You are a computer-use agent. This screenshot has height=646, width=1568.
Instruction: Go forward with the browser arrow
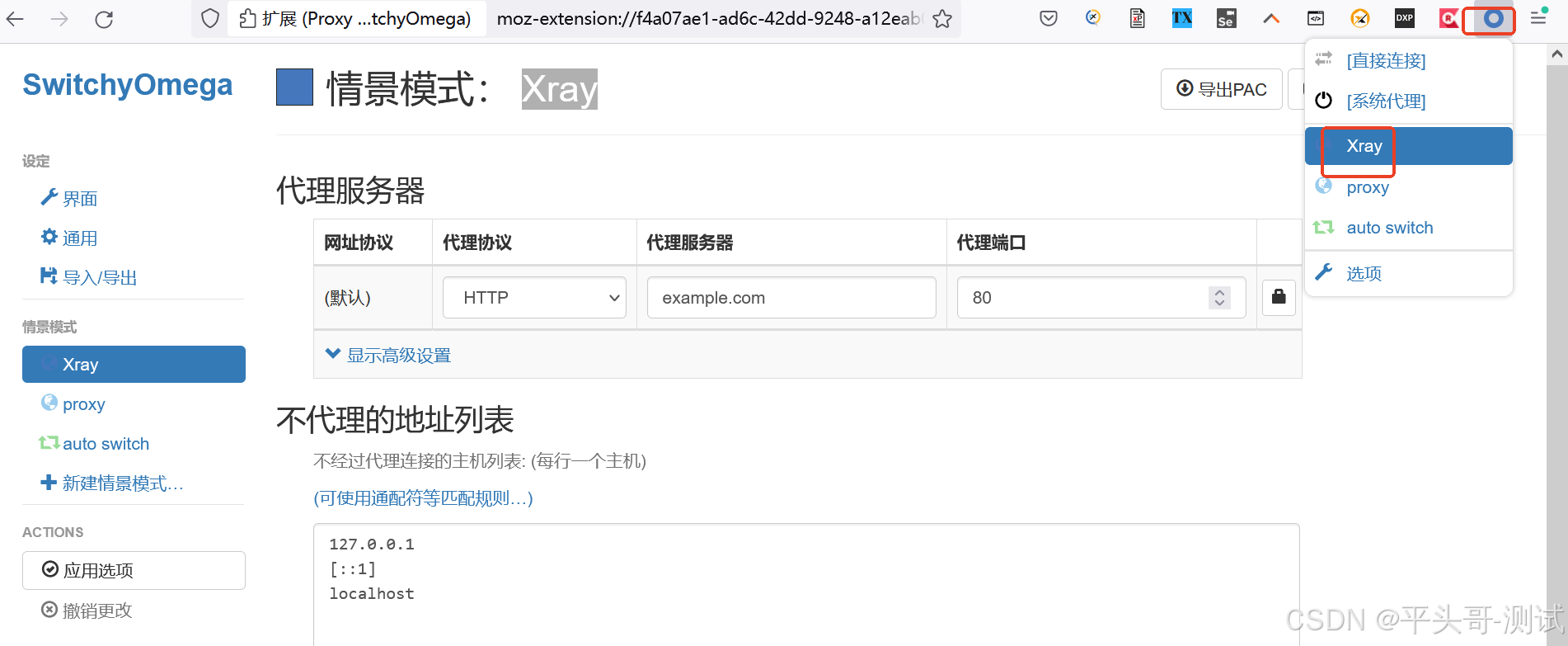(59, 19)
